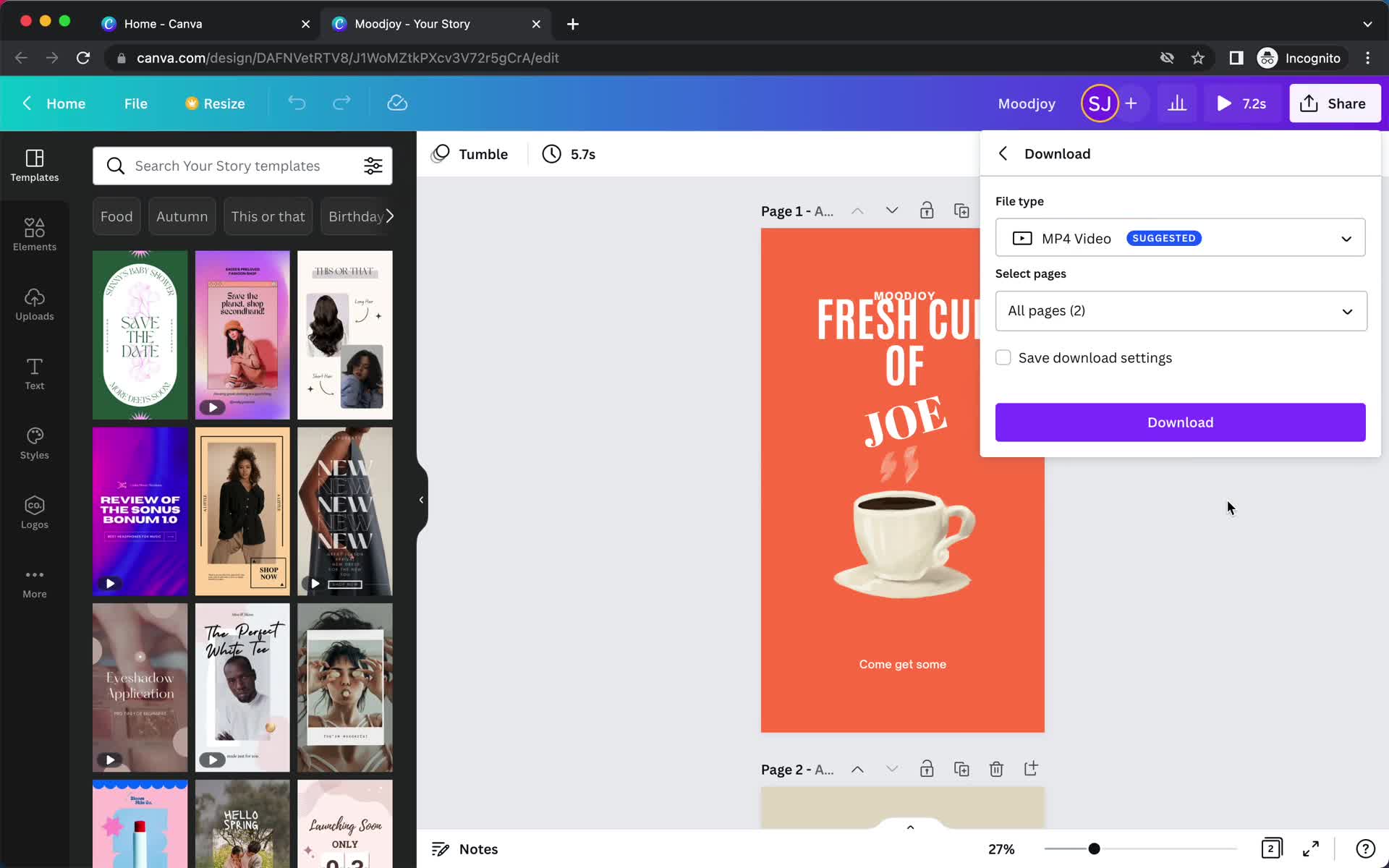The height and width of the screenshot is (868, 1389).
Task: Expand the Page 1 options chevron
Action: click(x=891, y=210)
